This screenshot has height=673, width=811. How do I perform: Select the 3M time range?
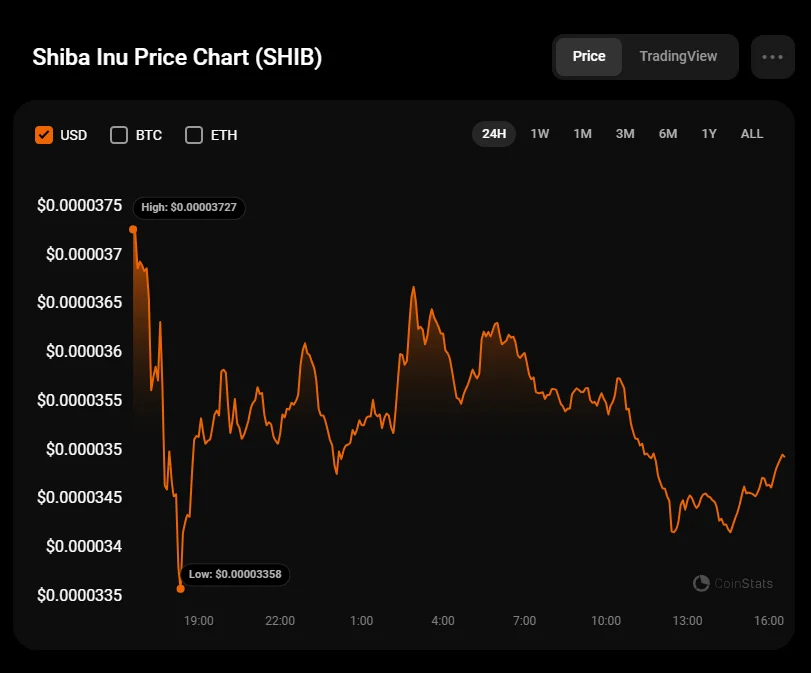tap(625, 134)
